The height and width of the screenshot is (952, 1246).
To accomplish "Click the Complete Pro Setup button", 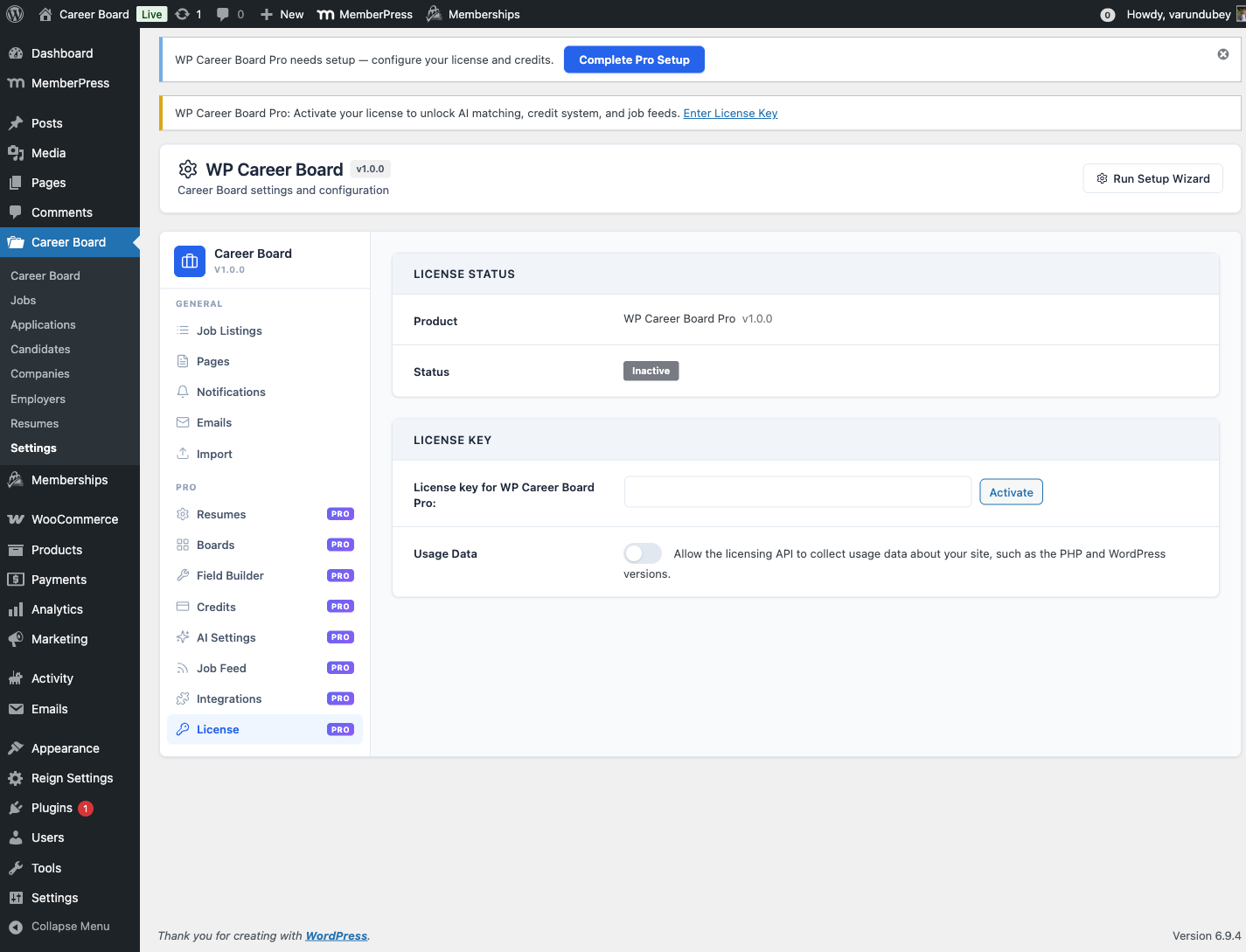I will 634,59.
